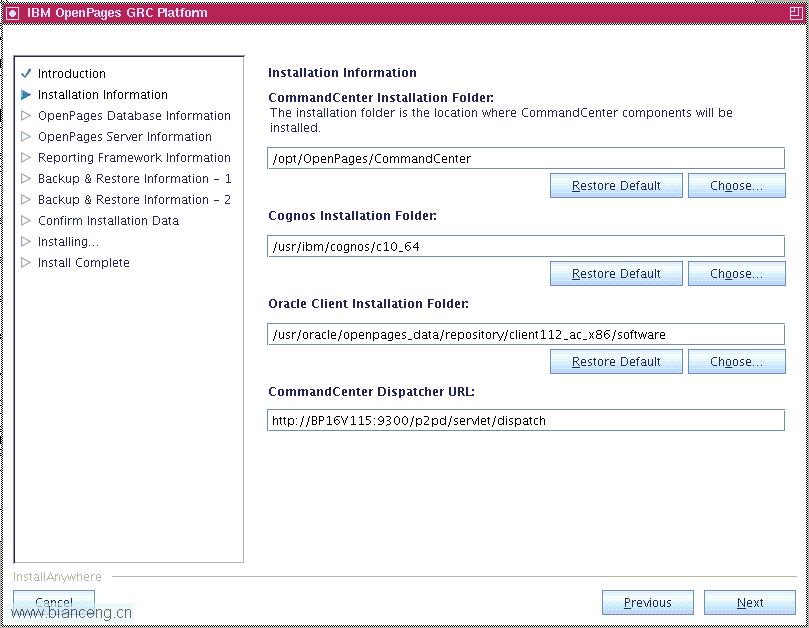Click the Installing step arrow icon
This screenshot has height=628, width=809.
(x=26, y=241)
